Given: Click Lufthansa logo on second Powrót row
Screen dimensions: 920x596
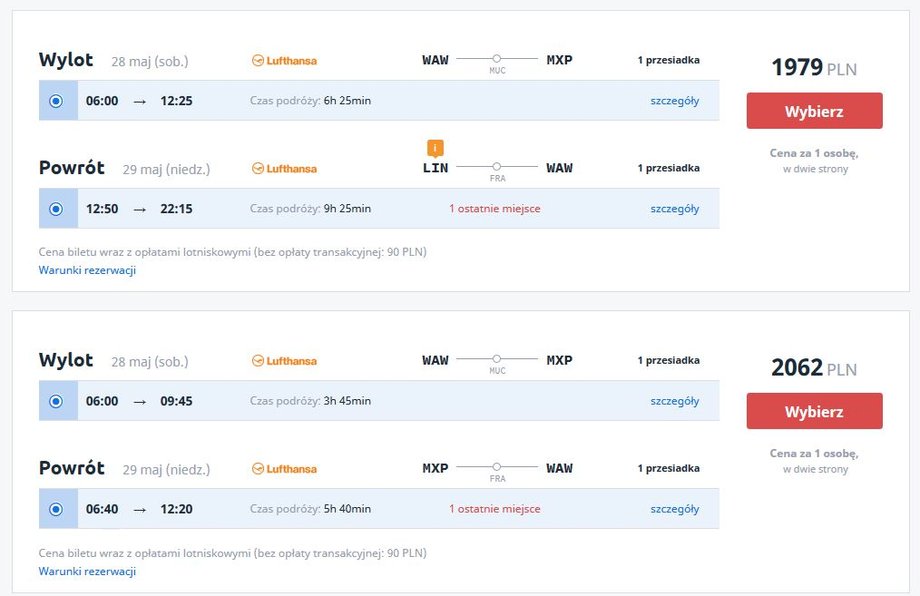Looking at the screenshot, I should point(284,469).
